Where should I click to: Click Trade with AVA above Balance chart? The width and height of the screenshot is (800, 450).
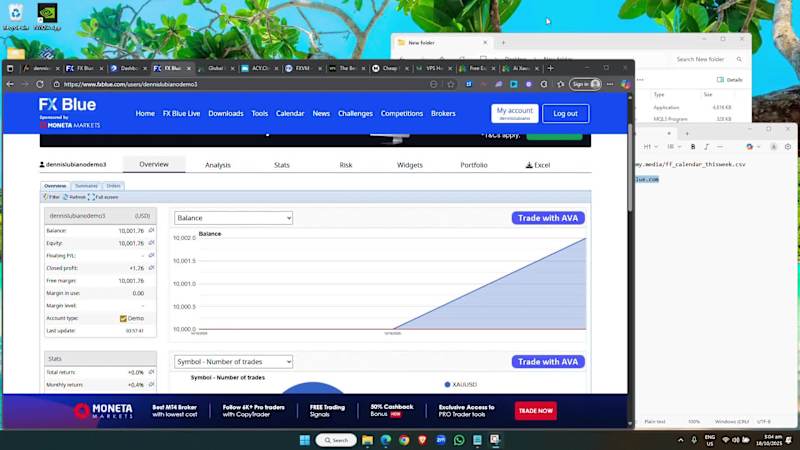pyautogui.click(x=548, y=218)
